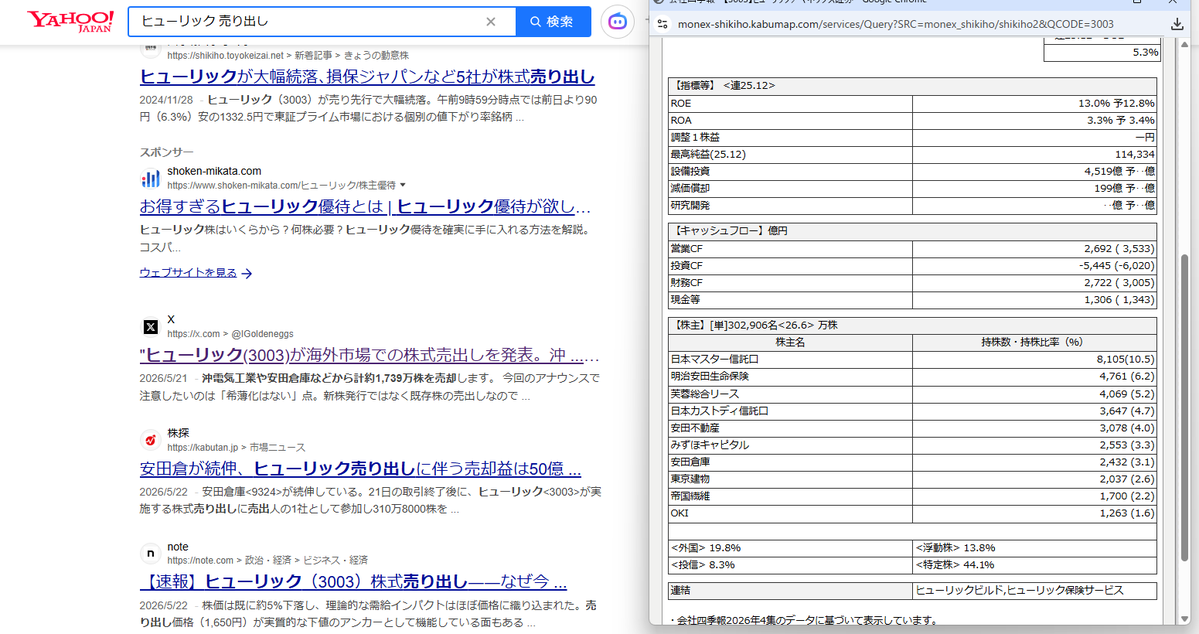
Task: Open the ウェブサイトを見る link
Action: click(x=188, y=272)
